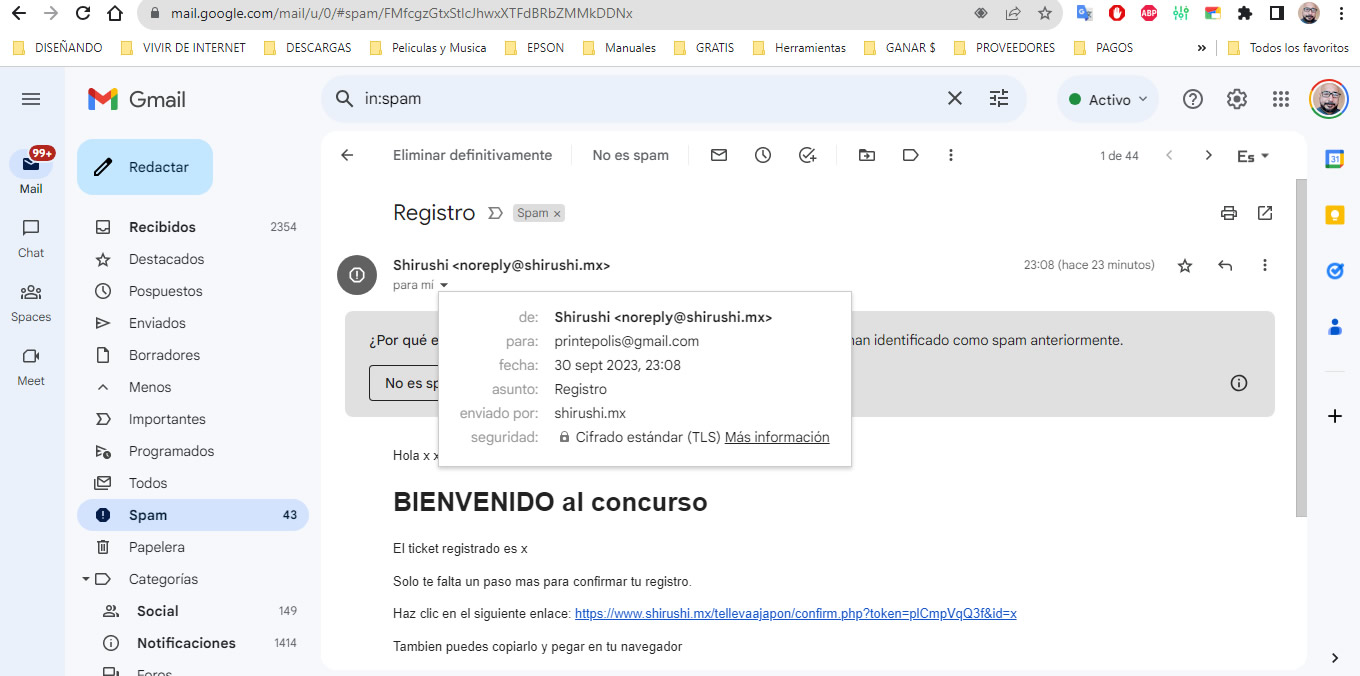The width and height of the screenshot is (1360, 676).
Task: Reply using the arrow icon
Action: 1225,265
